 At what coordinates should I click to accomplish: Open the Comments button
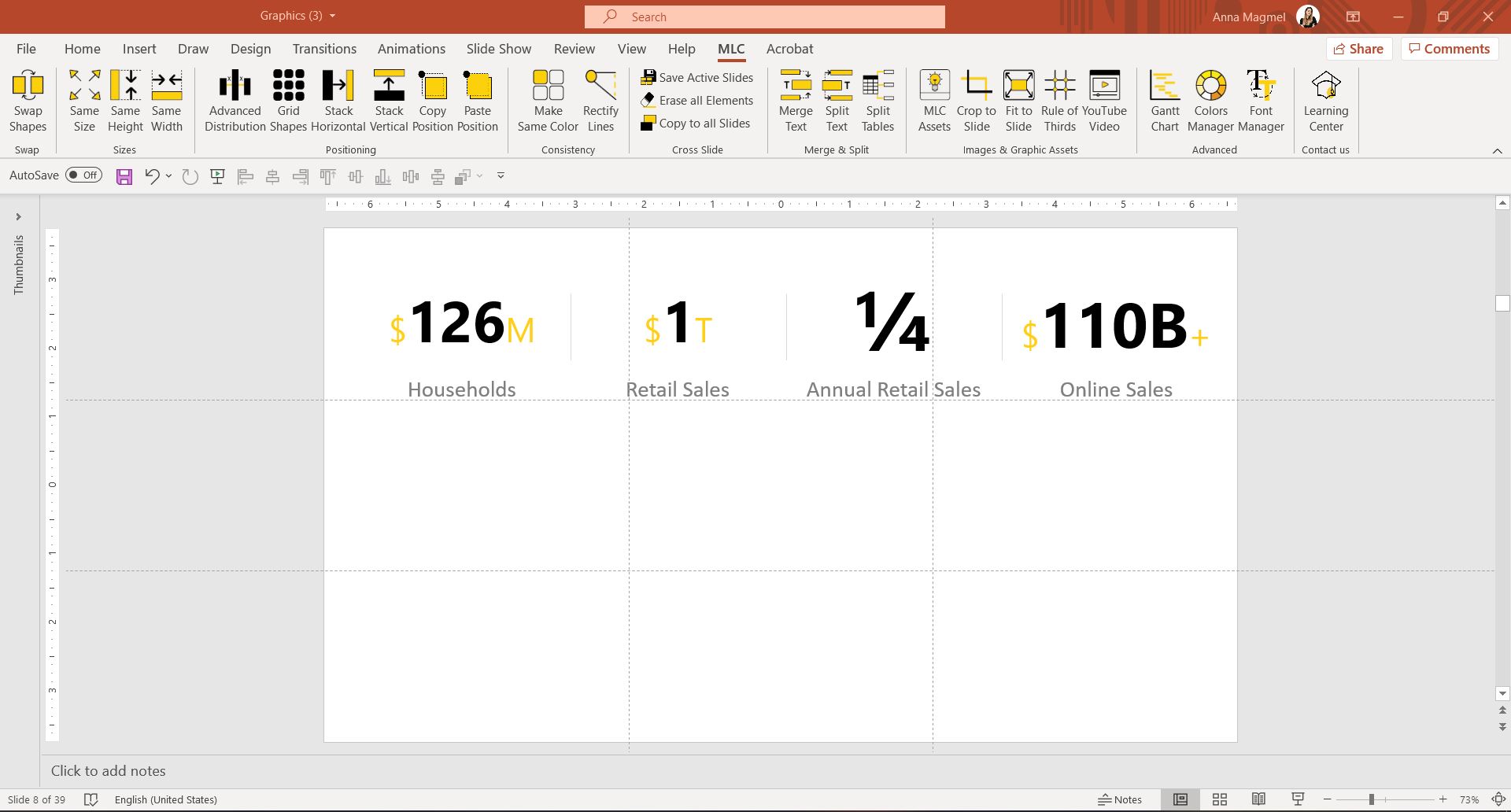pos(1449,49)
